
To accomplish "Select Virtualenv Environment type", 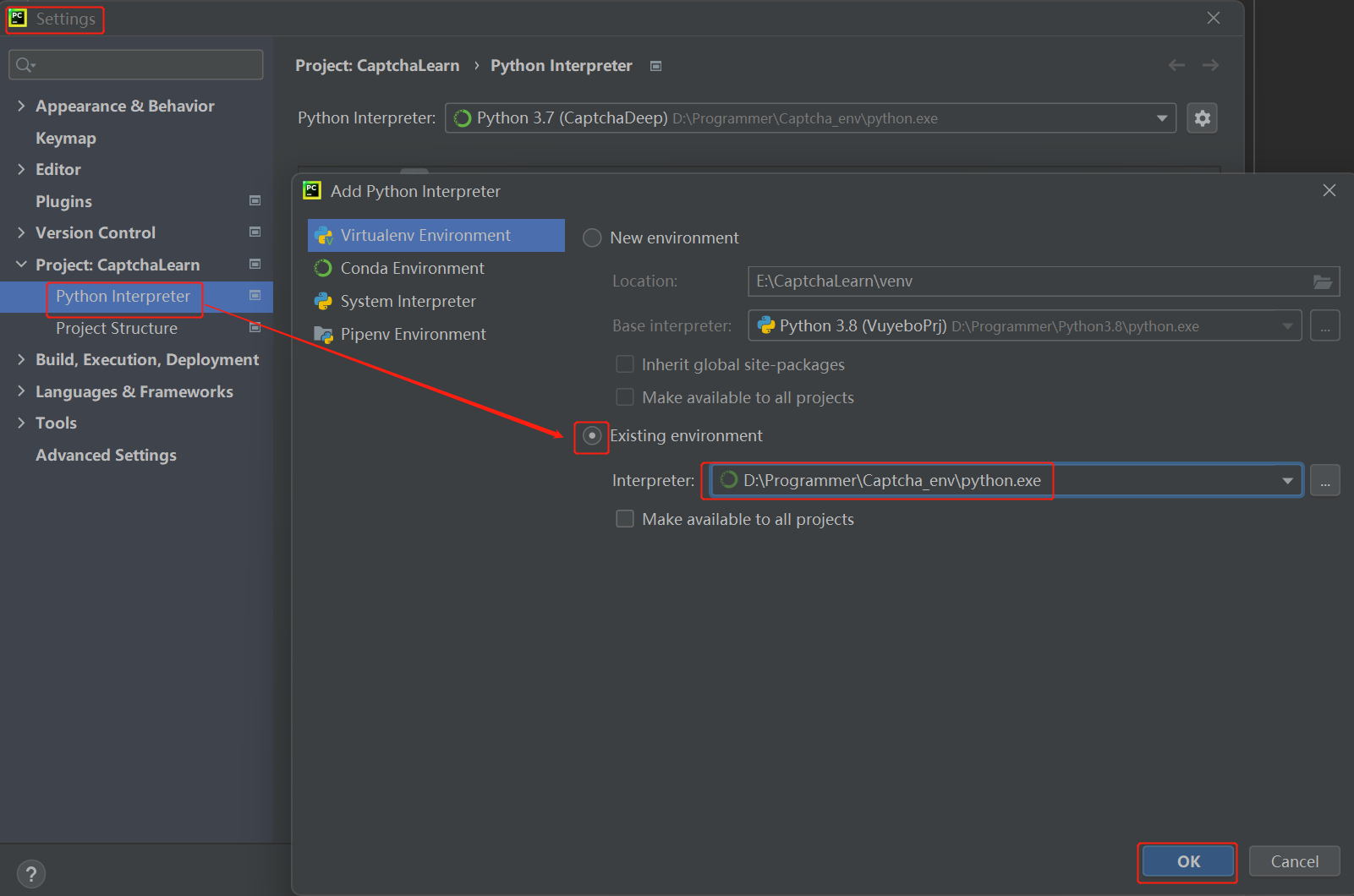I will point(436,235).
